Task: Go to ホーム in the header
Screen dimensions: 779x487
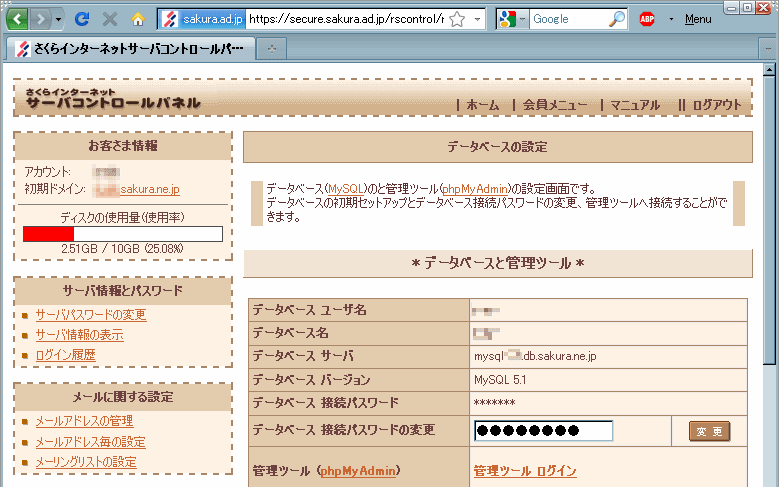Action: pyautogui.click(x=482, y=105)
